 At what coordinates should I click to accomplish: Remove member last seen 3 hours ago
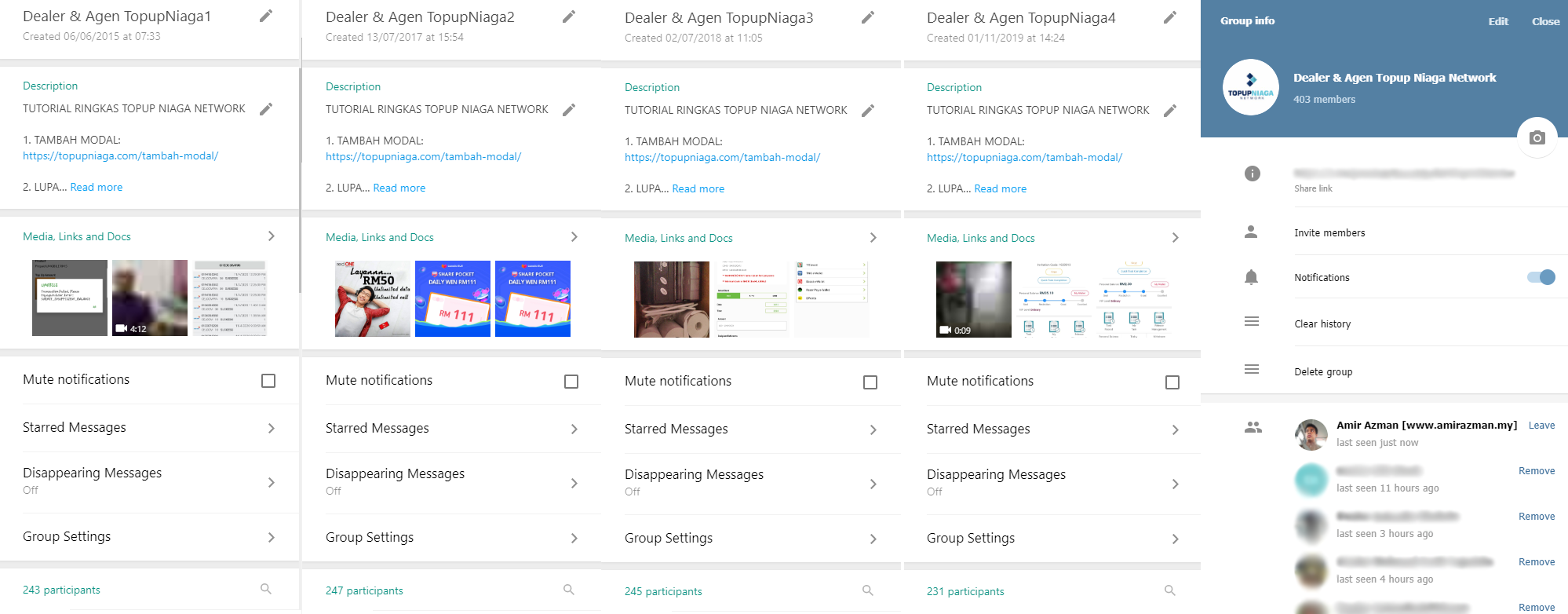tap(1537, 517)
